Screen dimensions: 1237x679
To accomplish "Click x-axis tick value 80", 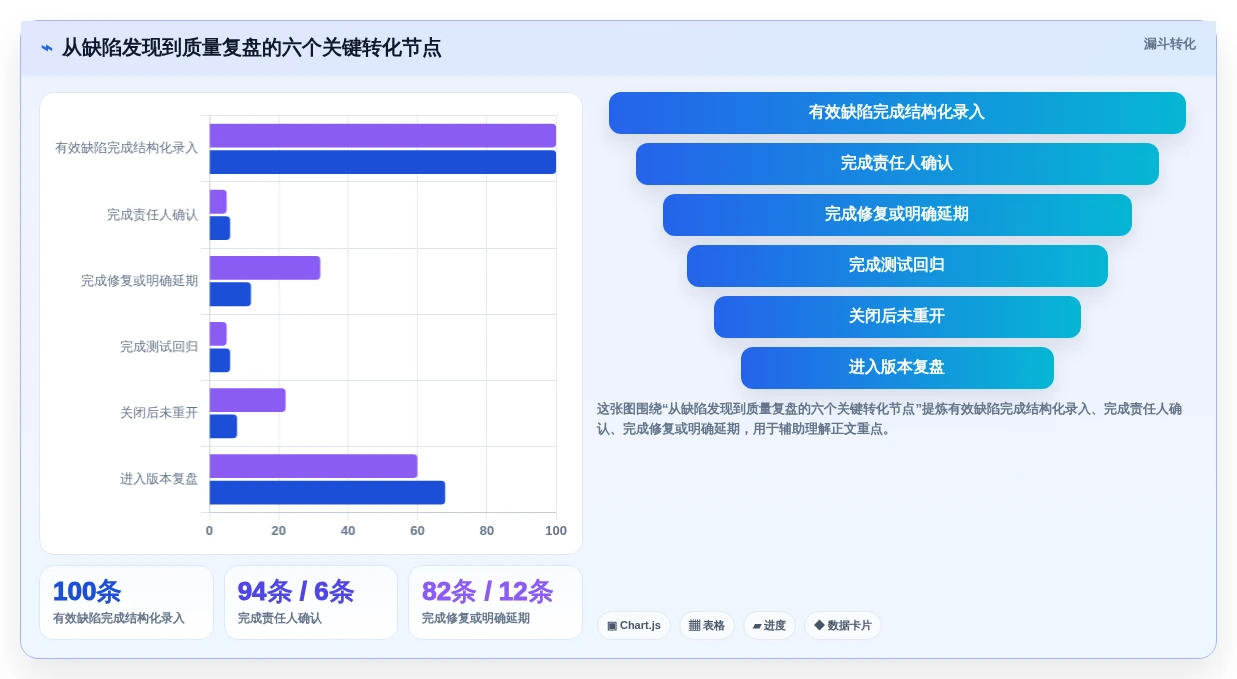I will pyautogui.click(x=487, y=531).
